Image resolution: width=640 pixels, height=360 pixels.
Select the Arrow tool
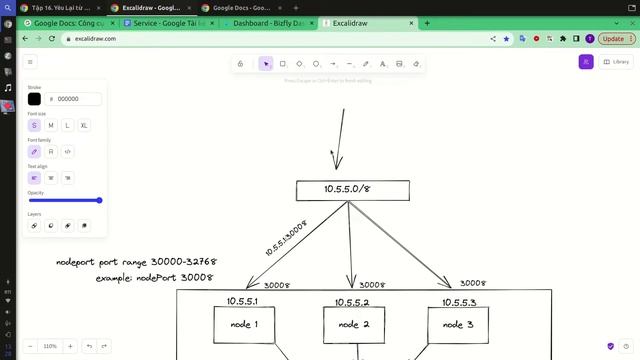(333, 64)
